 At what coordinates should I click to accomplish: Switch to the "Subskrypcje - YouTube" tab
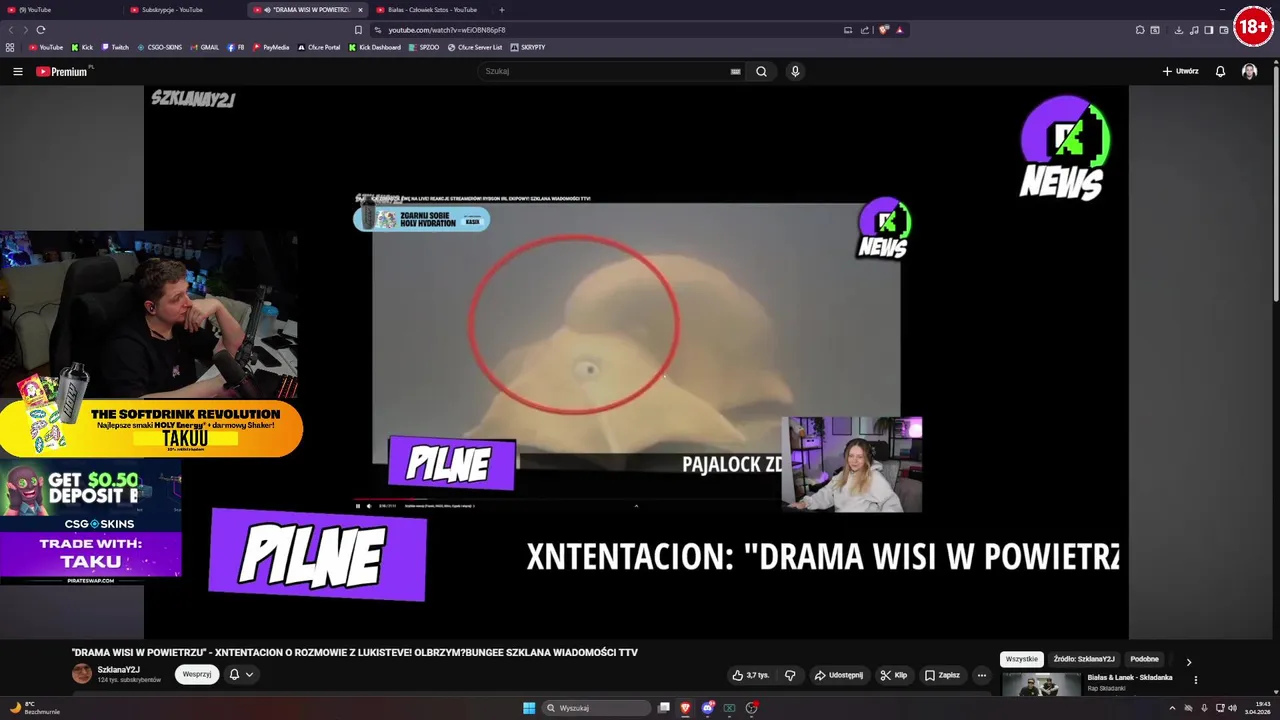[x=183, y=10]
